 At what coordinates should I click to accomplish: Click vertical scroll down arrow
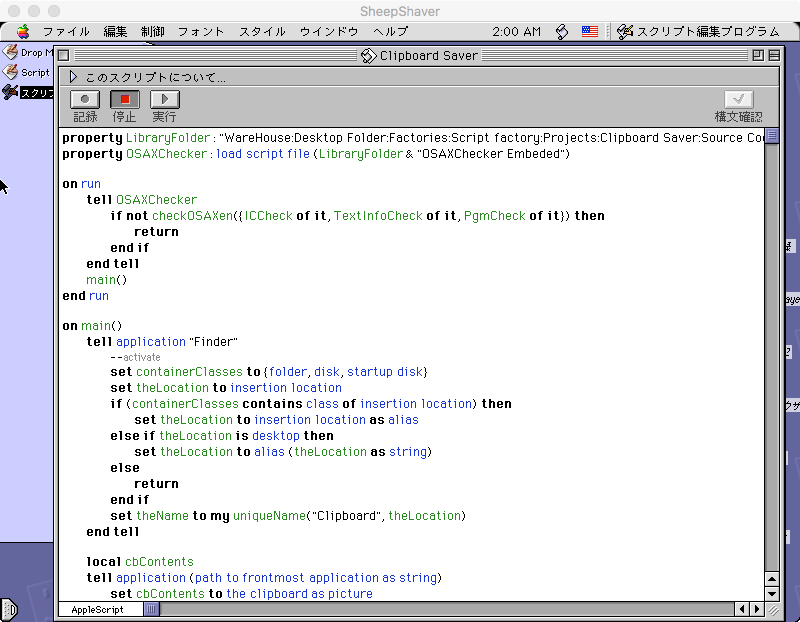pos(772,594)
